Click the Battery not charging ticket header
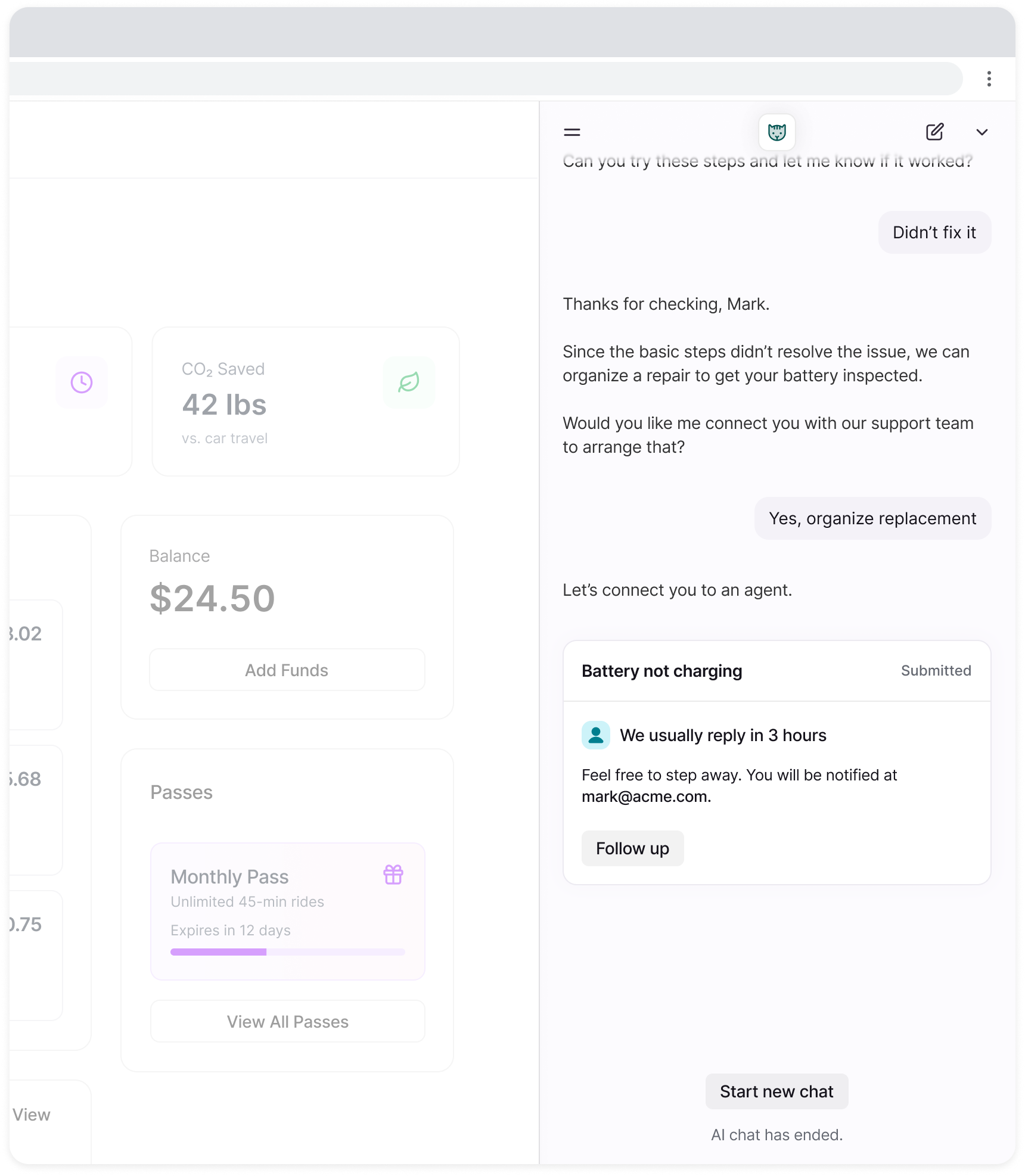 [x=661, y=671]
